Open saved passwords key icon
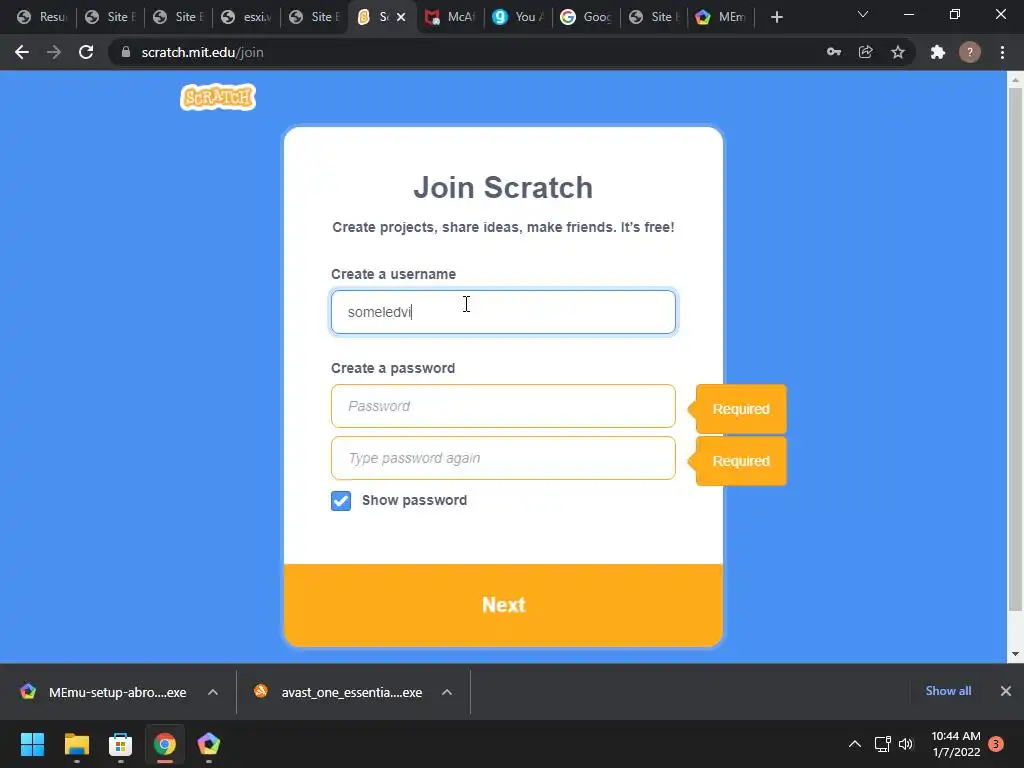Image resolution: width=1024 pixels, height=768 pixels. point(834,52)
